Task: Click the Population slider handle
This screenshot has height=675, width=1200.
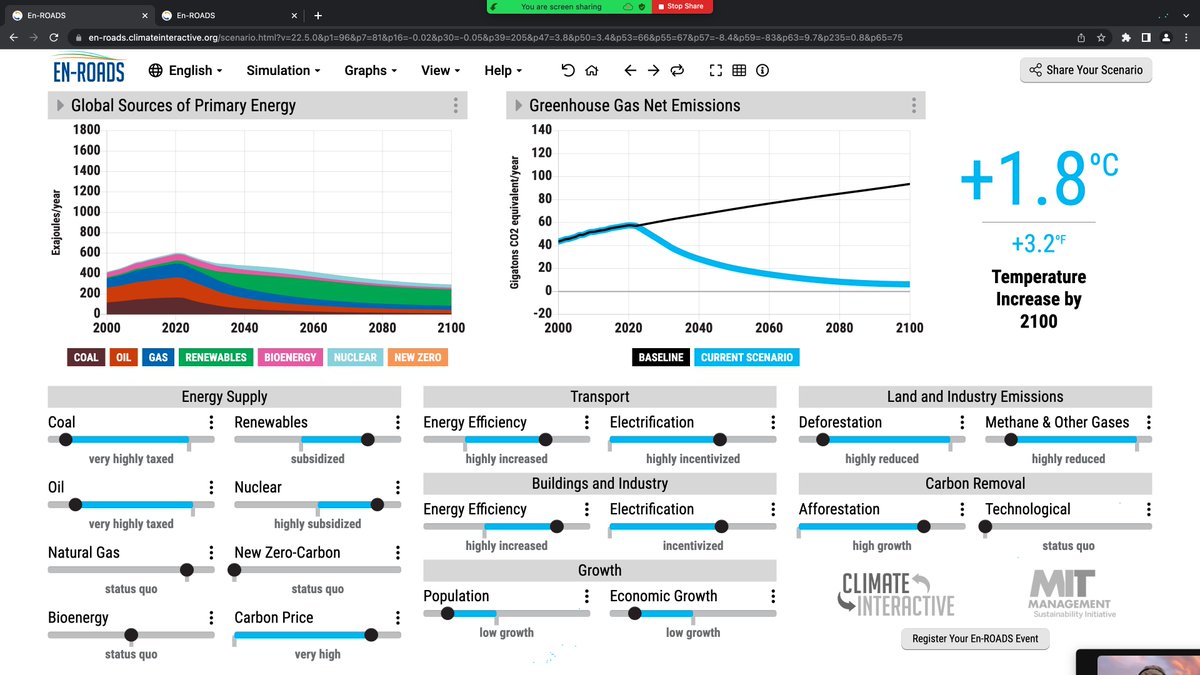Action: pos(447,613)
